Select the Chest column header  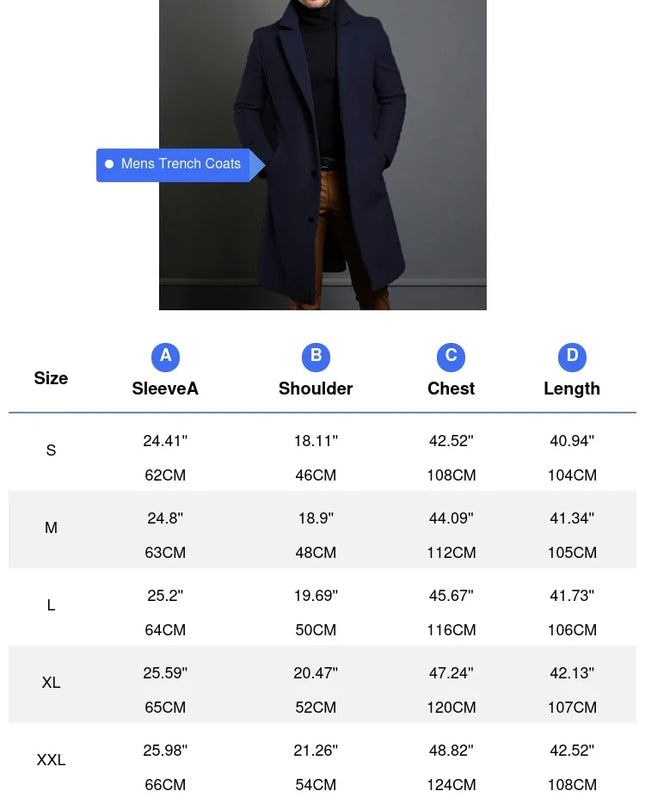pyautogui.click(x=451, y=389)
